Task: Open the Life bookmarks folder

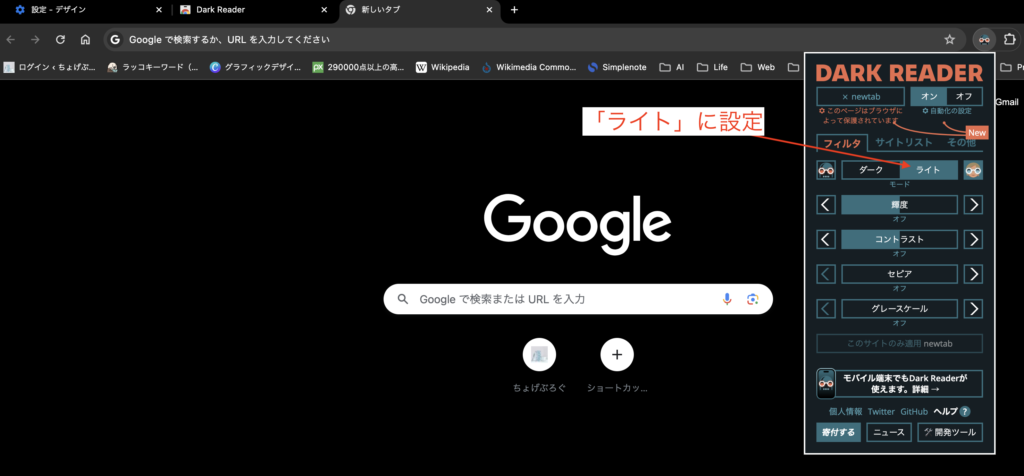Action: coord(712,67)
